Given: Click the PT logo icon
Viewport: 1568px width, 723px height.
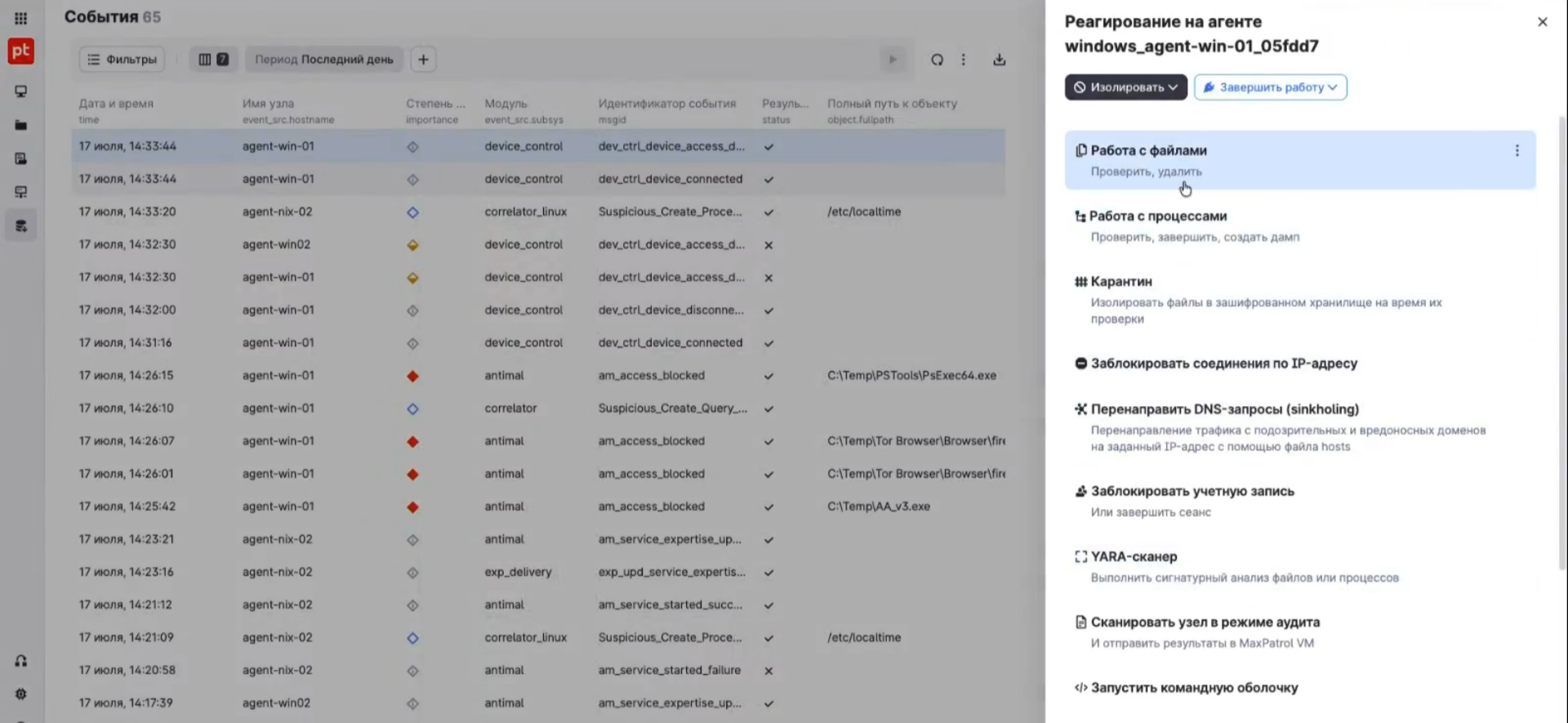Looking at the screenshot, I should (20, 51).
